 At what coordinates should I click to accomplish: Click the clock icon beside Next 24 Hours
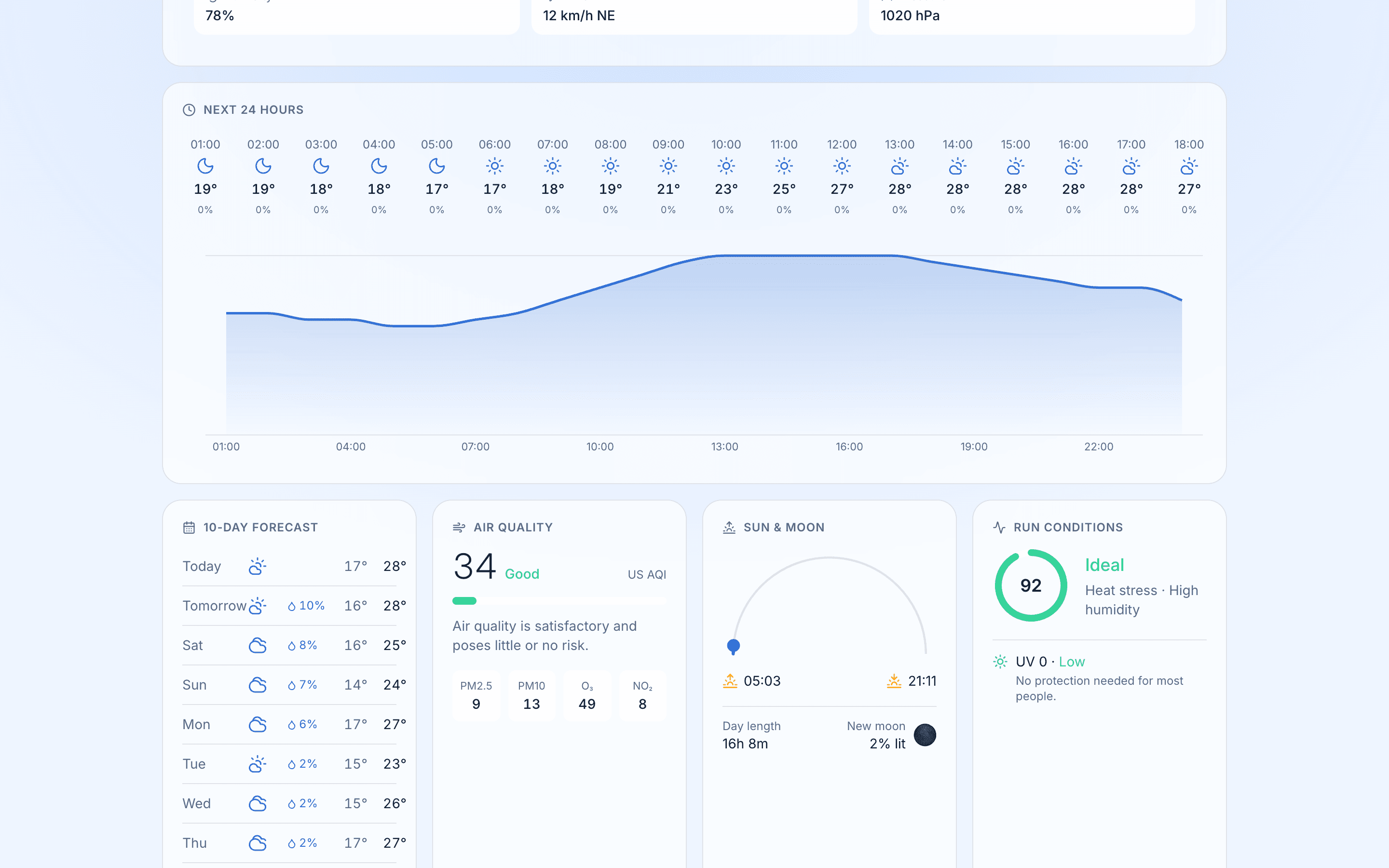[189, 109]
